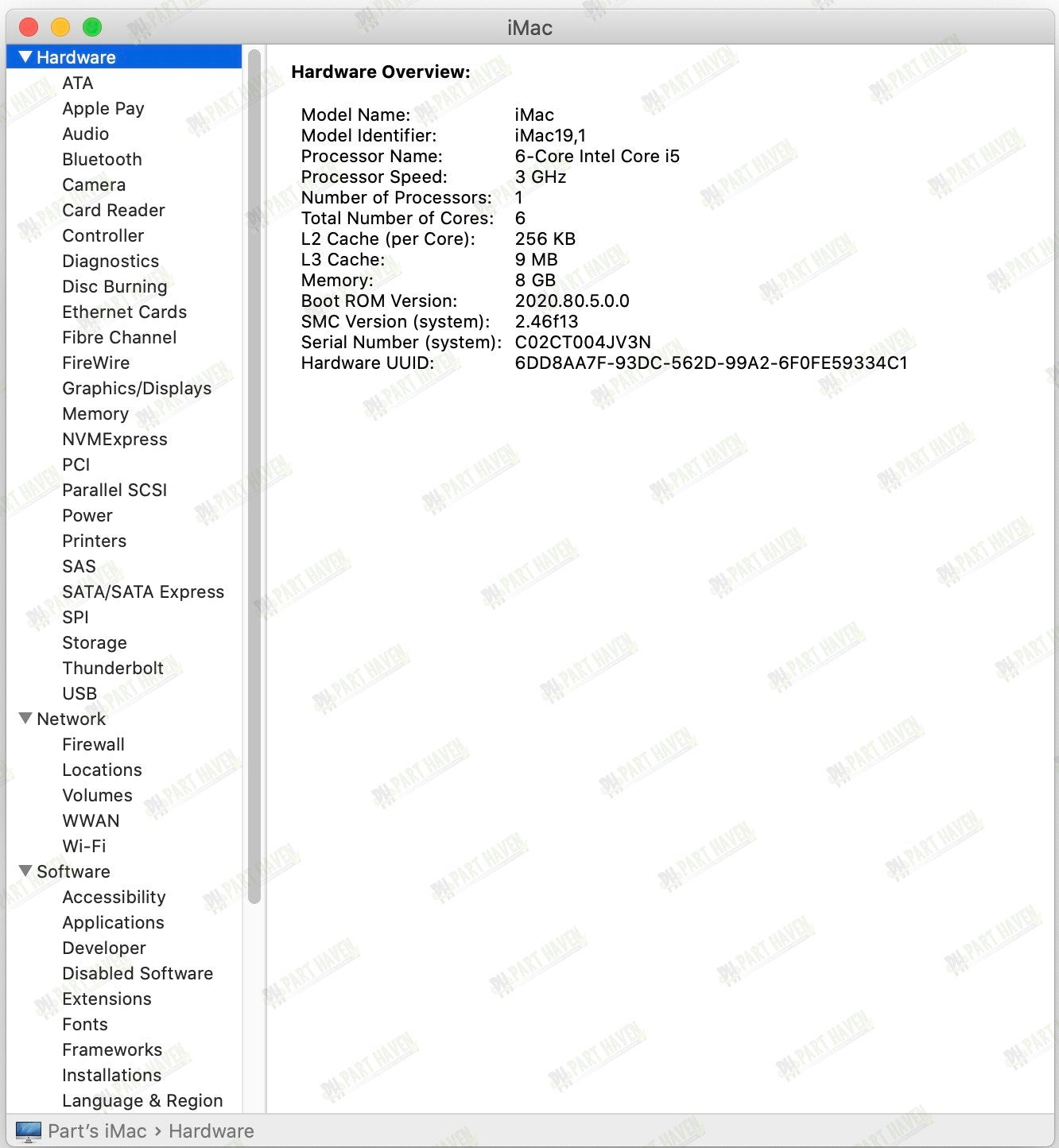This screenshot has width=1059, height=1148.
Task: Show Storage information
Action: (x=95, y=642)
